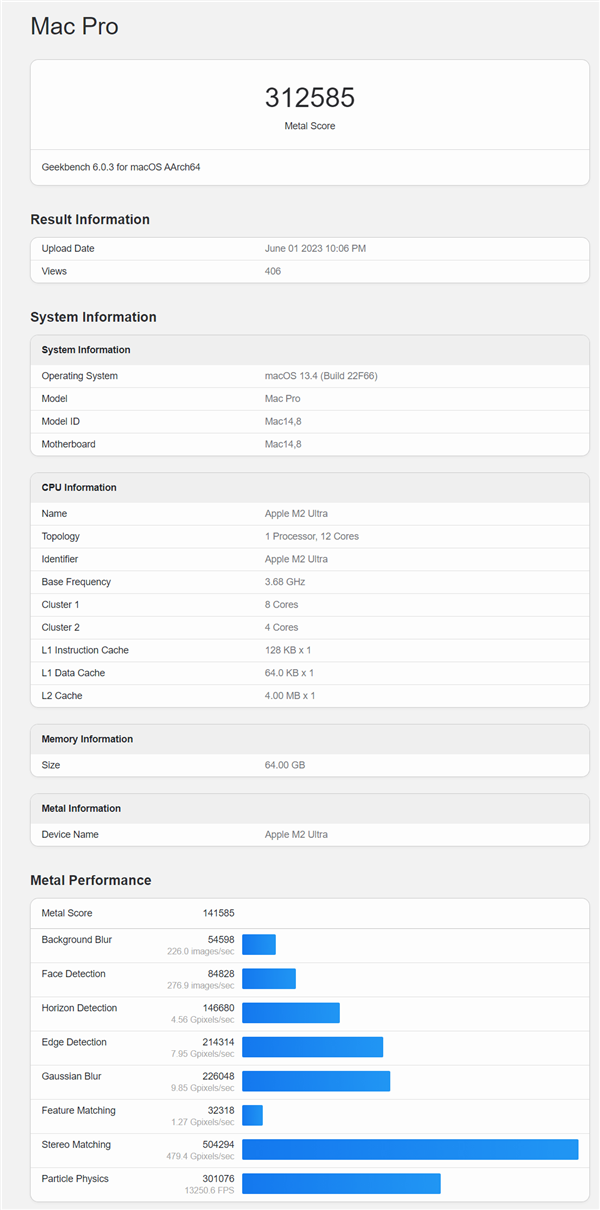
Task: Click the Result Information heading
Action: coord(90,220)
